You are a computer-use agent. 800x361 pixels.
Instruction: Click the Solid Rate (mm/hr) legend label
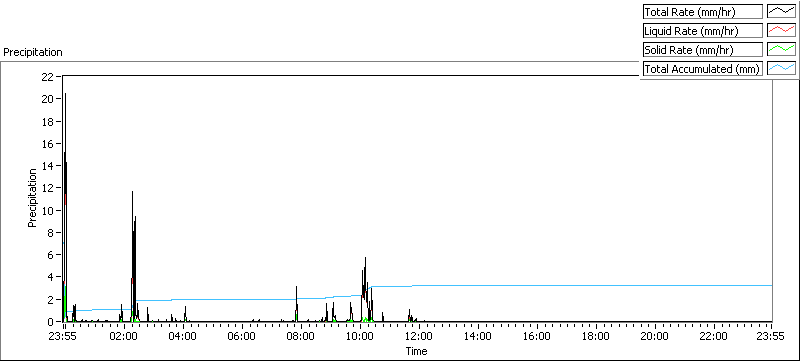(x=702, y=49)
